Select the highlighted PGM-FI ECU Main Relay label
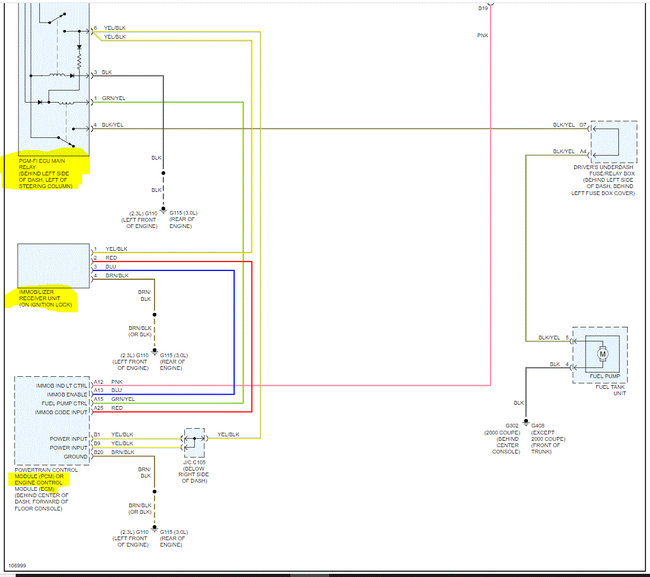The width and height of the screenshot is (650, 577). point(45,173)
